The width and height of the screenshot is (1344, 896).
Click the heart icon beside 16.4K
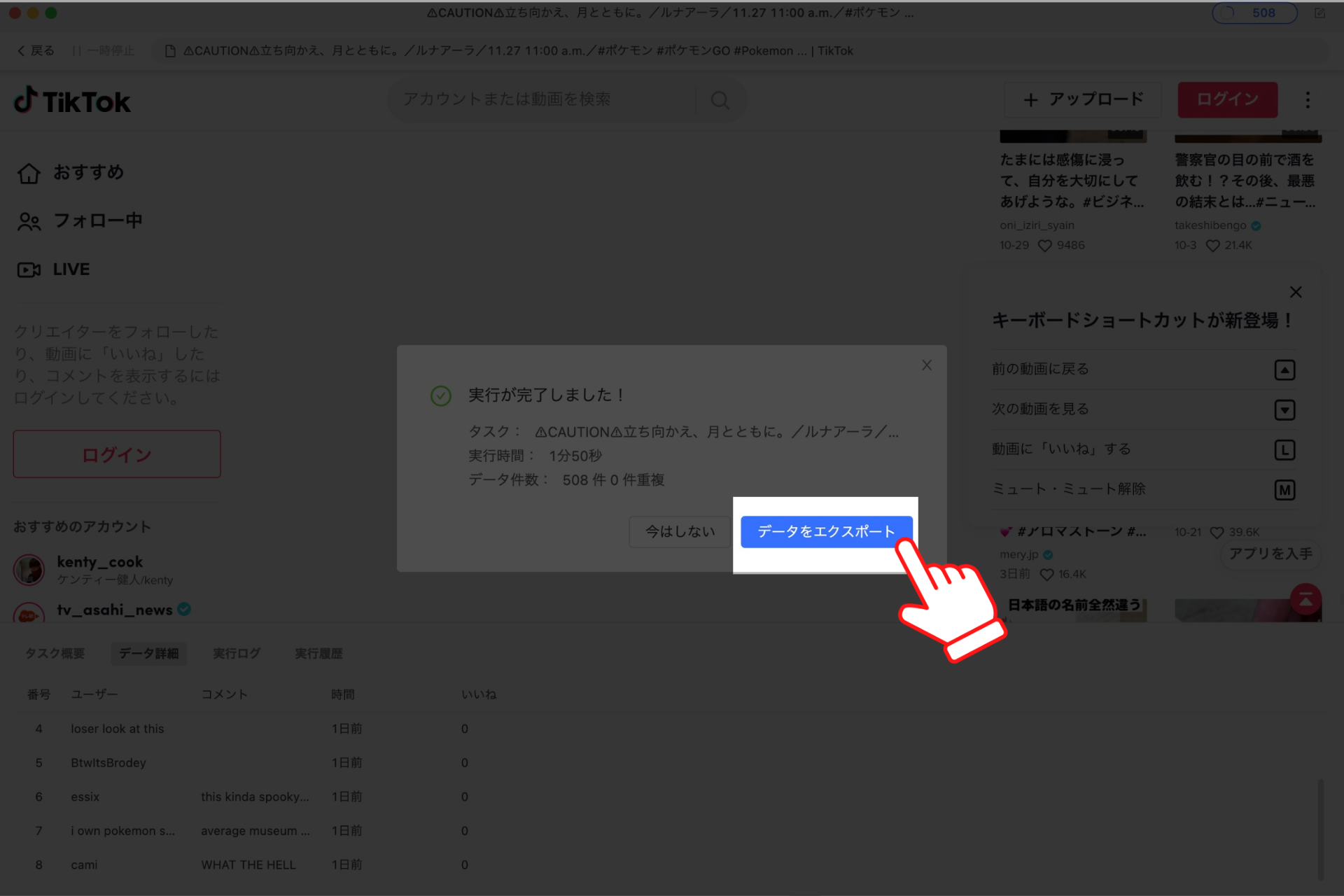[x=1046, y=575]
